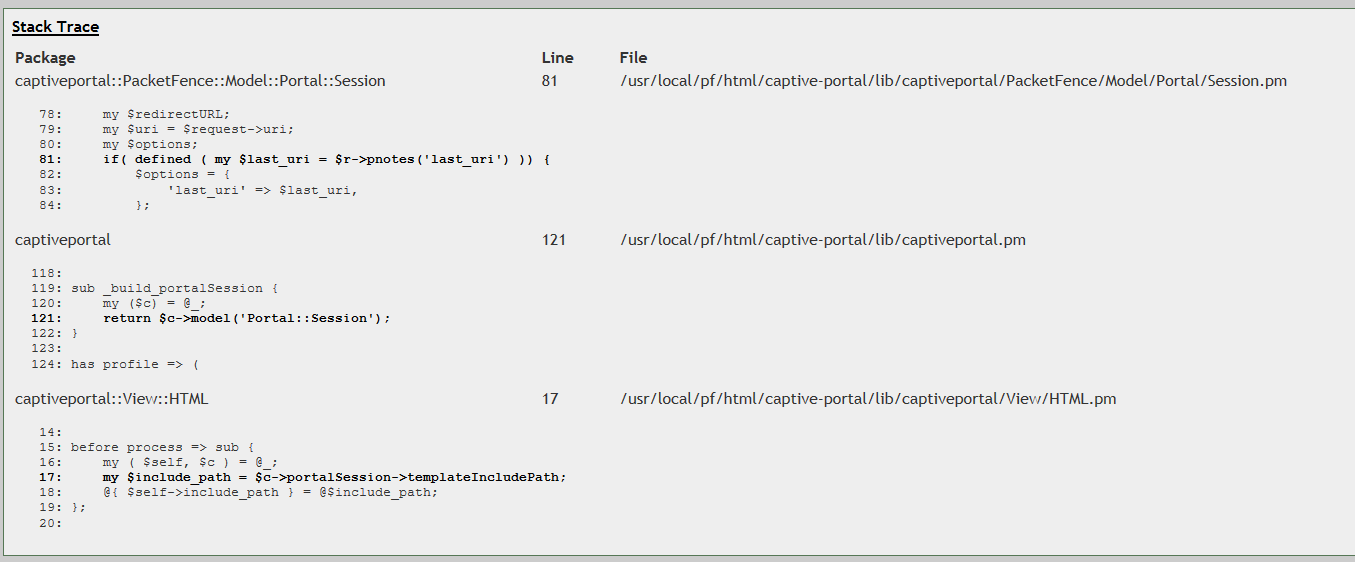Click line number 81 in Line column
This screenshot has height=562, width=1355.
pos(549,81)
